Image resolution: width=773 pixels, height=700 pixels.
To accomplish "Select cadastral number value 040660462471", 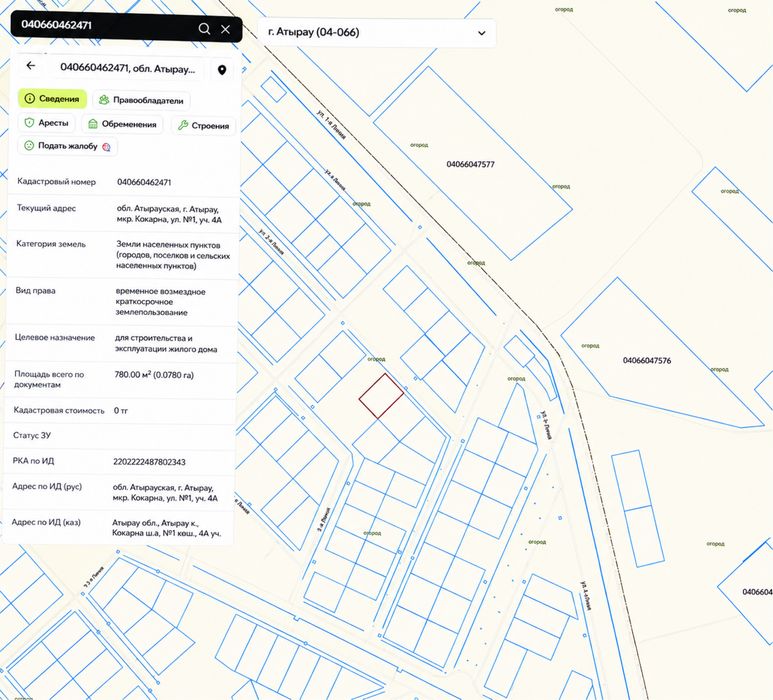I will coord(144,182).
